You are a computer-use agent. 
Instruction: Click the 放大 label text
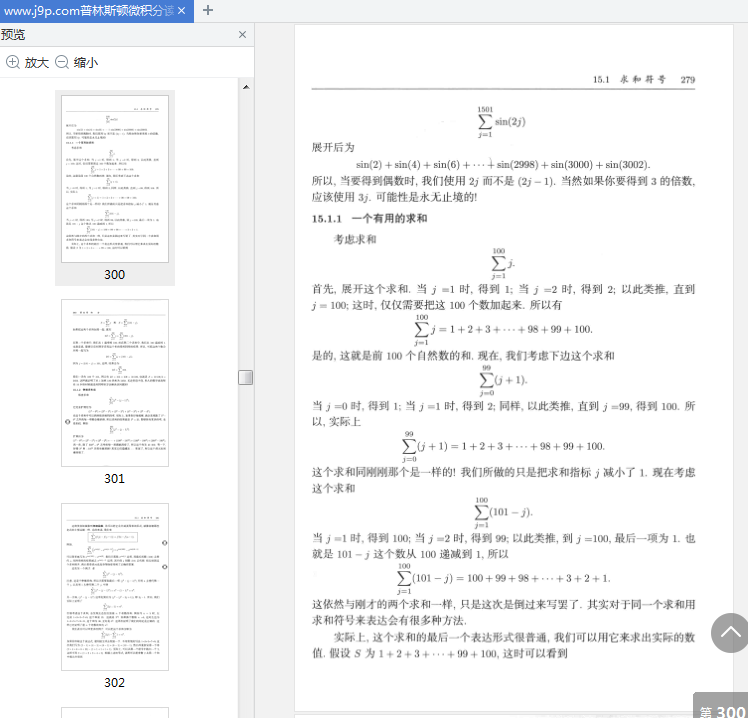point(37,62)
